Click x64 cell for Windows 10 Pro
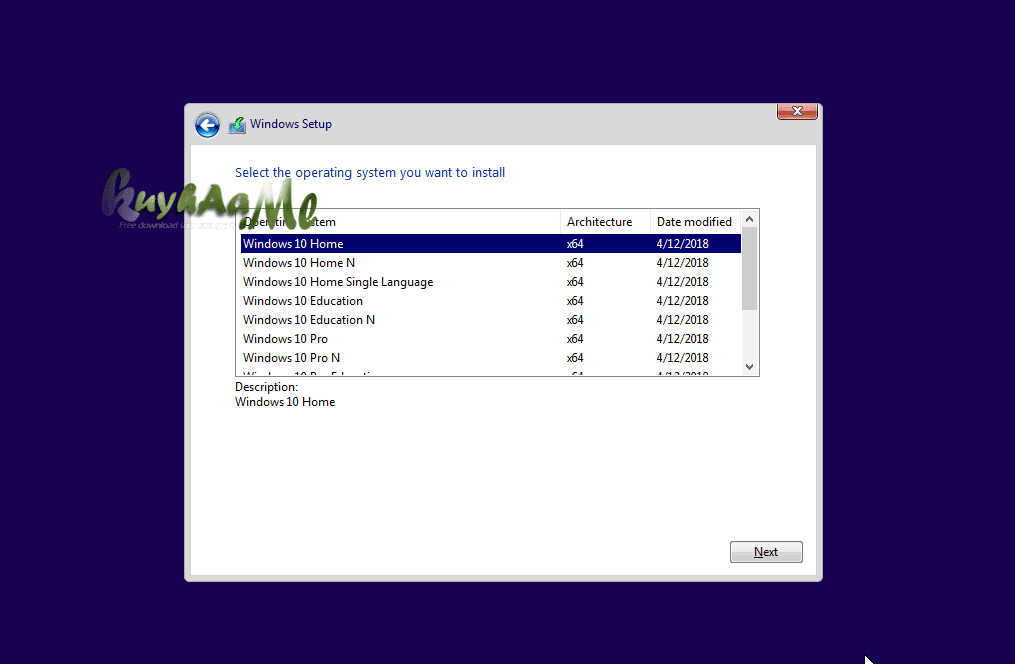Image resolution: width=1015 pixels, height=664 pixels. [x=575, y=339]
